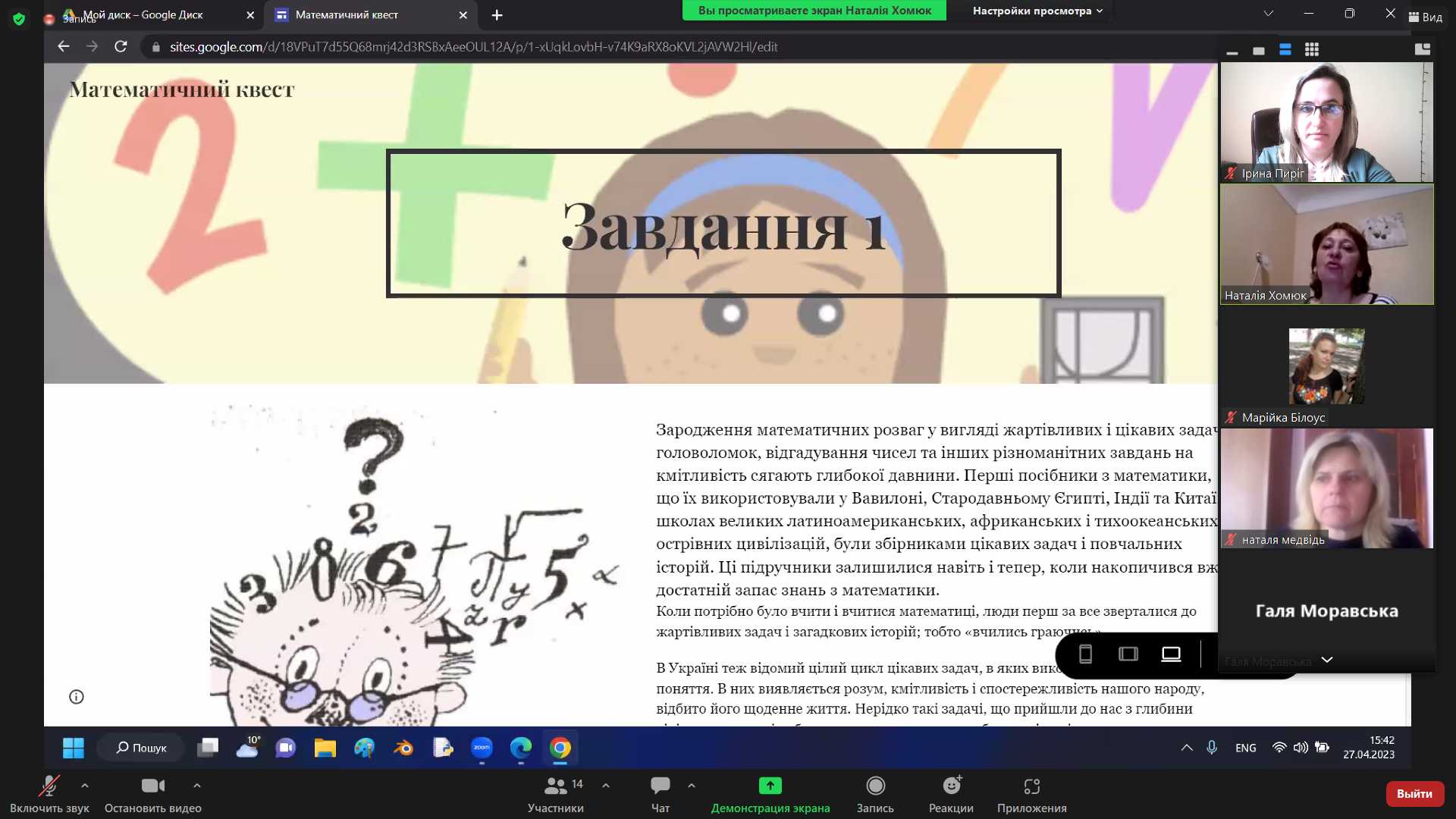Click the green Share Screen icon
The image size is (1456, 819).
point(770,786)
